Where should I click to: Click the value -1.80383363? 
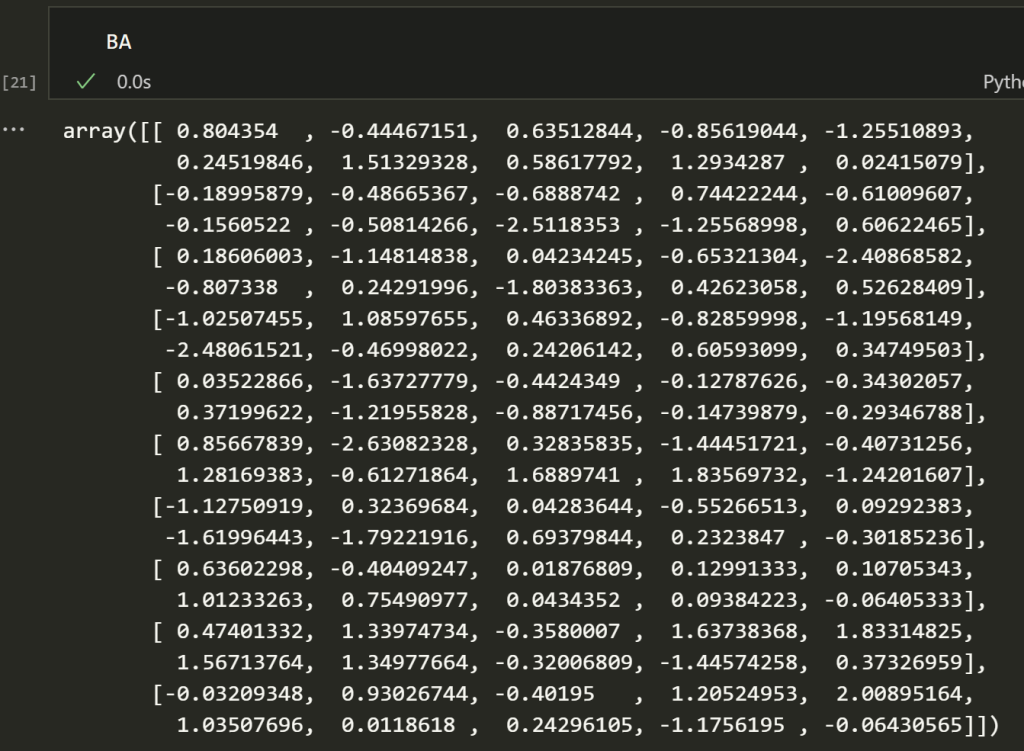[564, 288]
